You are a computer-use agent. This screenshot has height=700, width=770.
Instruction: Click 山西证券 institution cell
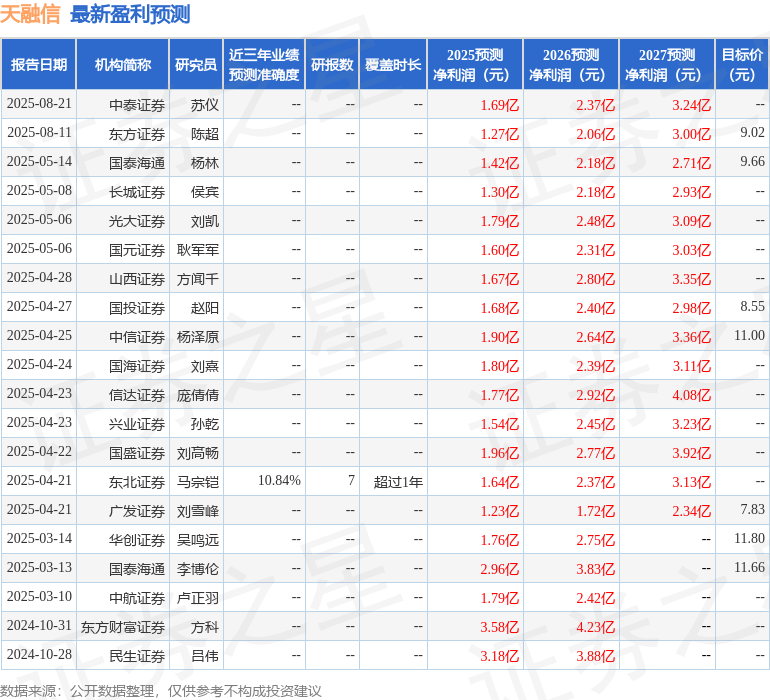click(137, 279)
